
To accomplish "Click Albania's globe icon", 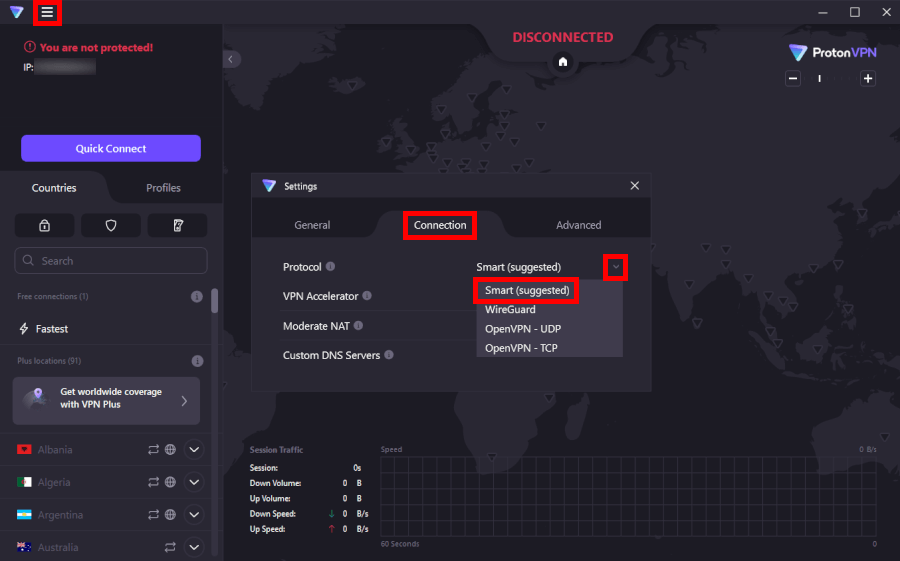I will point(170,450).
